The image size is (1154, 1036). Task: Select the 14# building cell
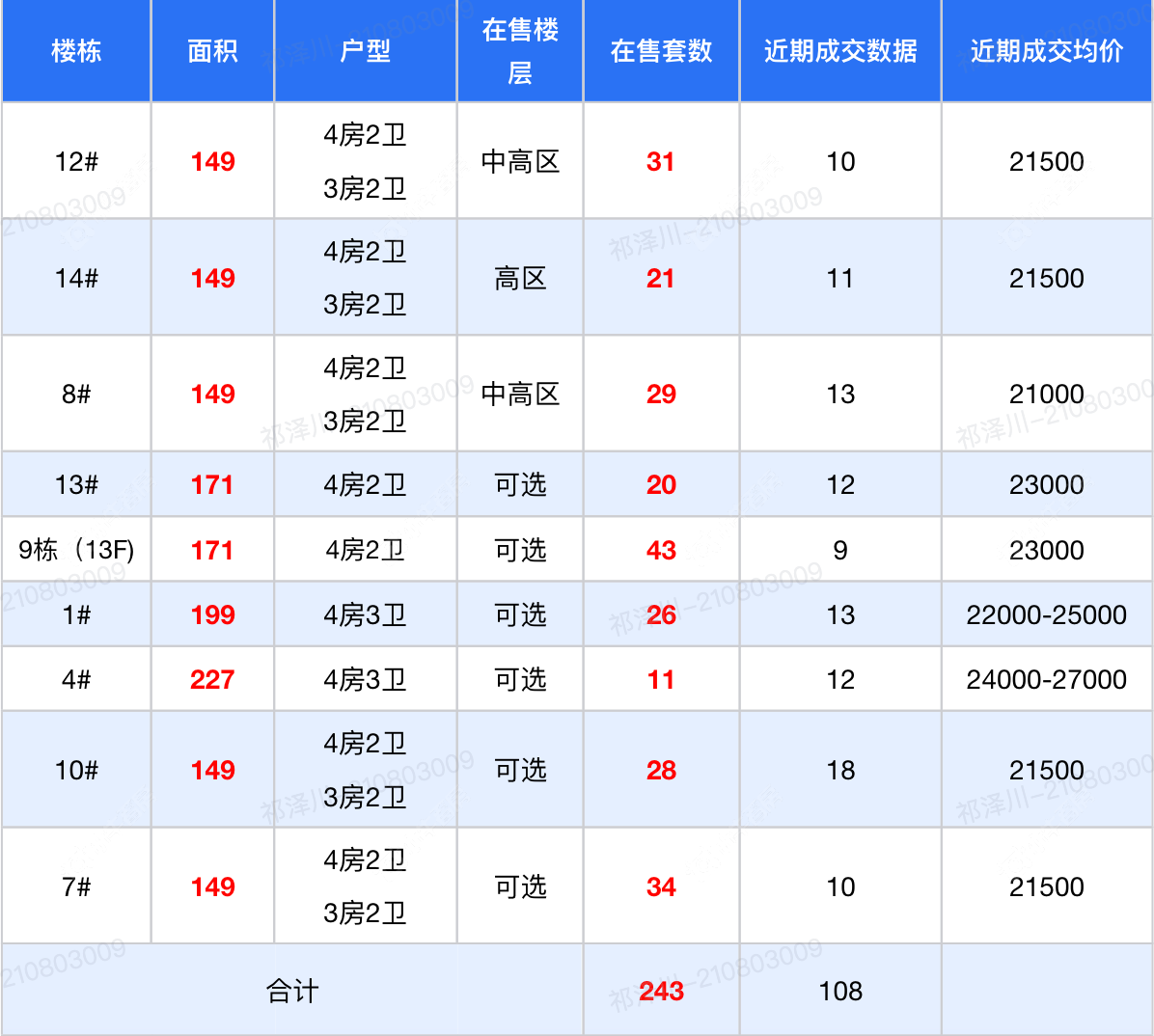tap(76, 278)
